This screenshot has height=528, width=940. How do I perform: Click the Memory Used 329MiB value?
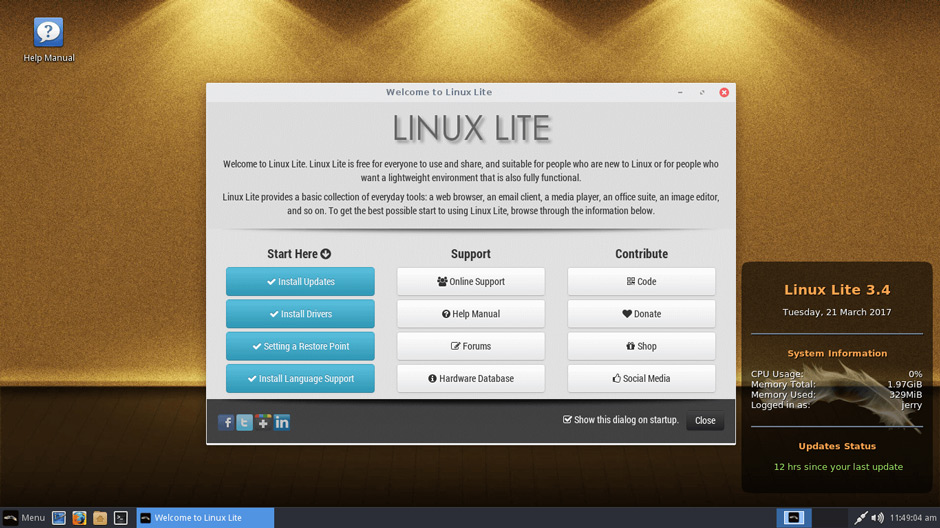click(x=905, y=395)
